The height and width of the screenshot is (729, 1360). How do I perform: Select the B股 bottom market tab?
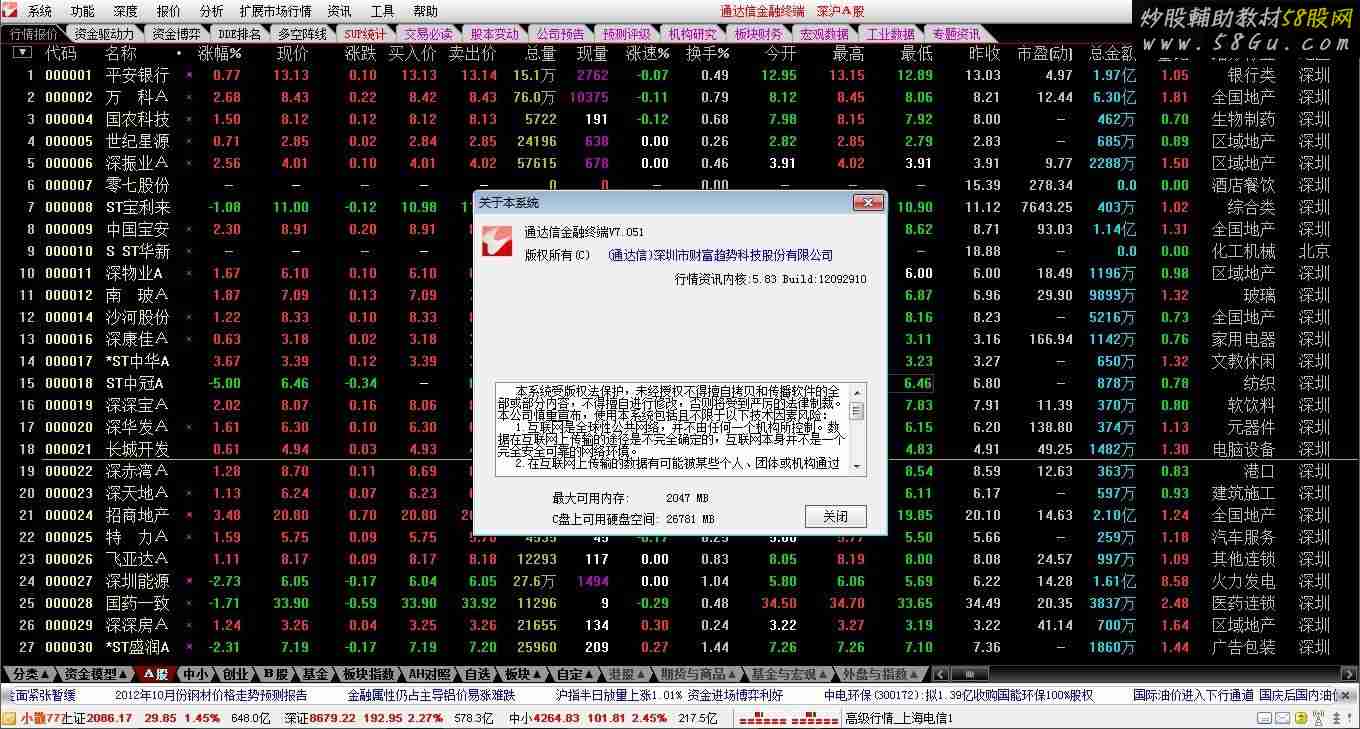click(274, 674)
